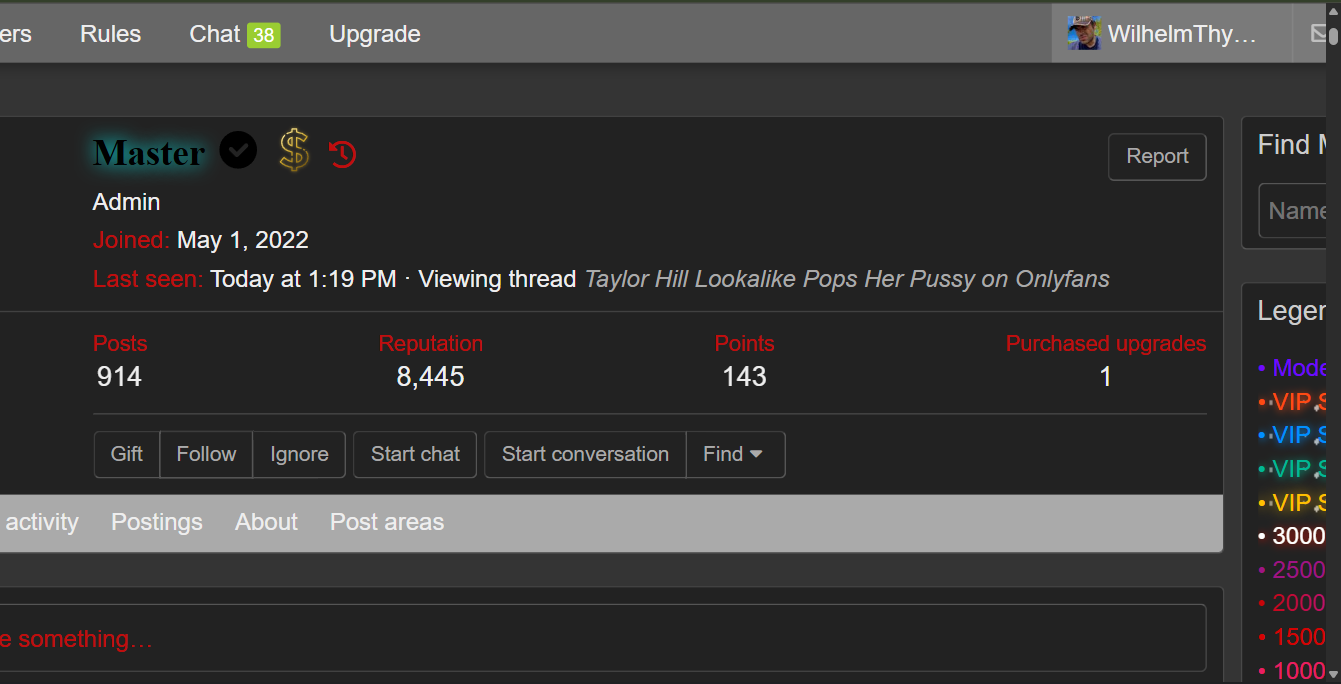Click the WilhelmThy user avatar
Image resolution: width=1341 pixels, height=684 pixels.
1084,33
